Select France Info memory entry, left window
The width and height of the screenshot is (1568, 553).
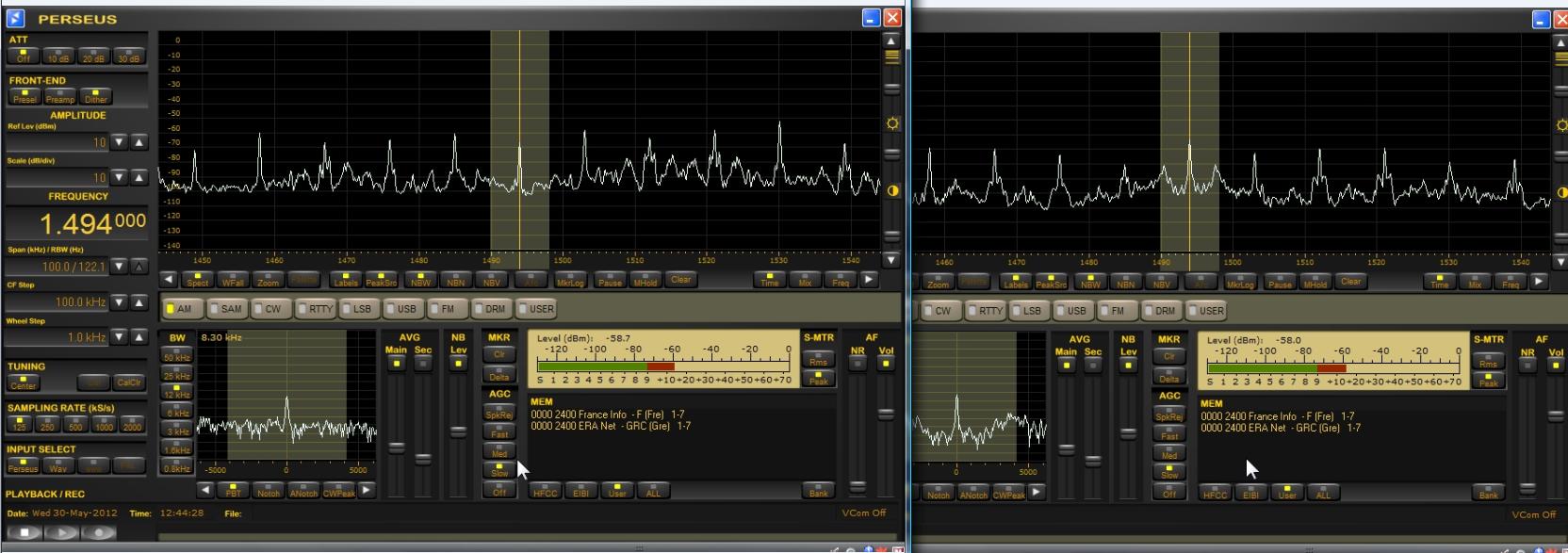coord(608,415)
